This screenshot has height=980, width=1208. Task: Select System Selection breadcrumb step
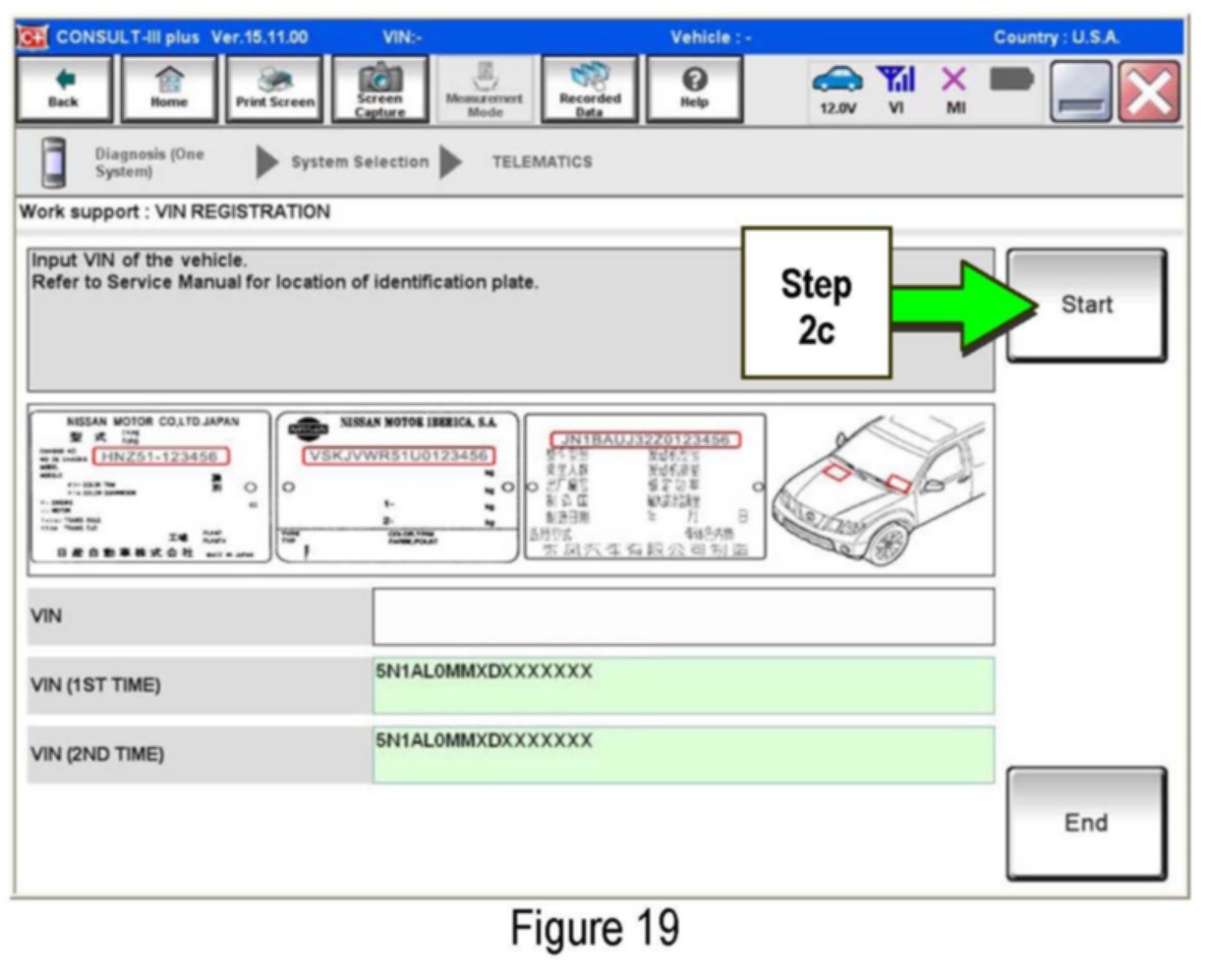tap(359, 163)
